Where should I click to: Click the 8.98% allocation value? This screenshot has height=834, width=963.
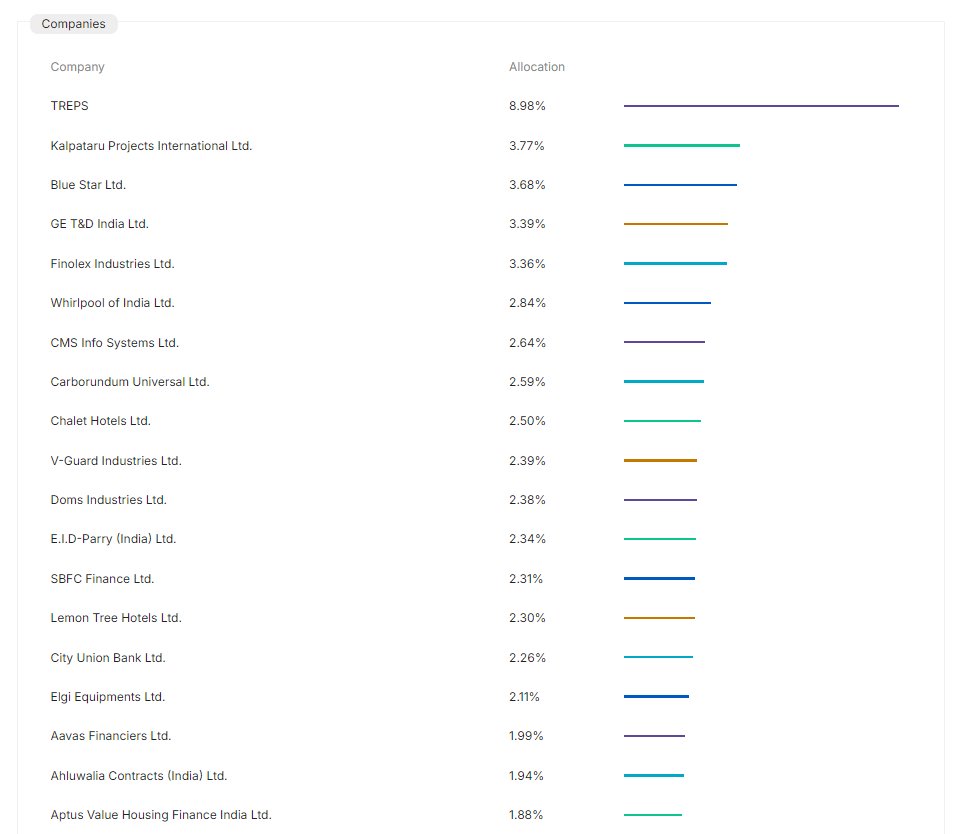(x=527, y=106)
